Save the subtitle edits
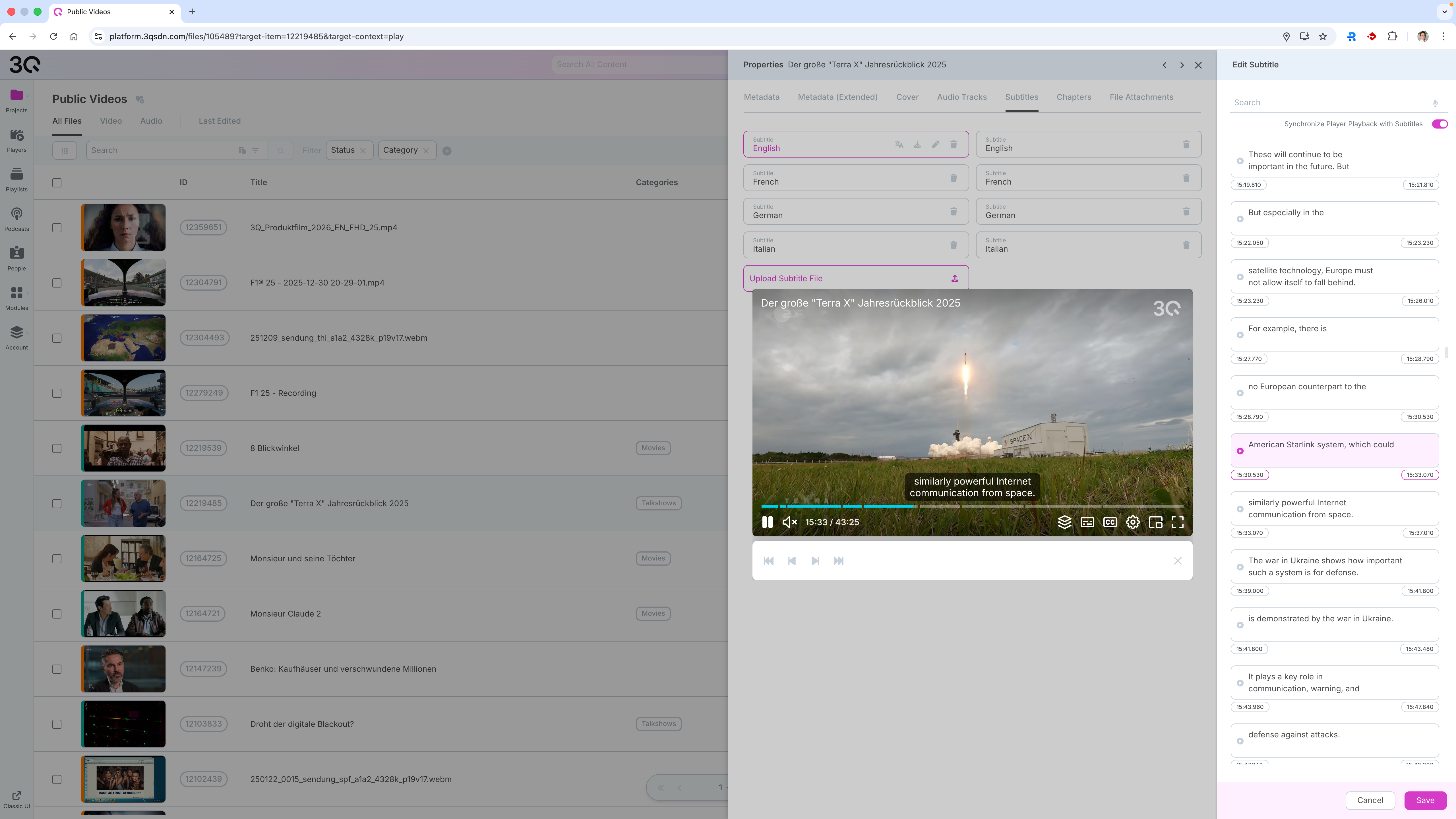 (x=1425, y=800)
